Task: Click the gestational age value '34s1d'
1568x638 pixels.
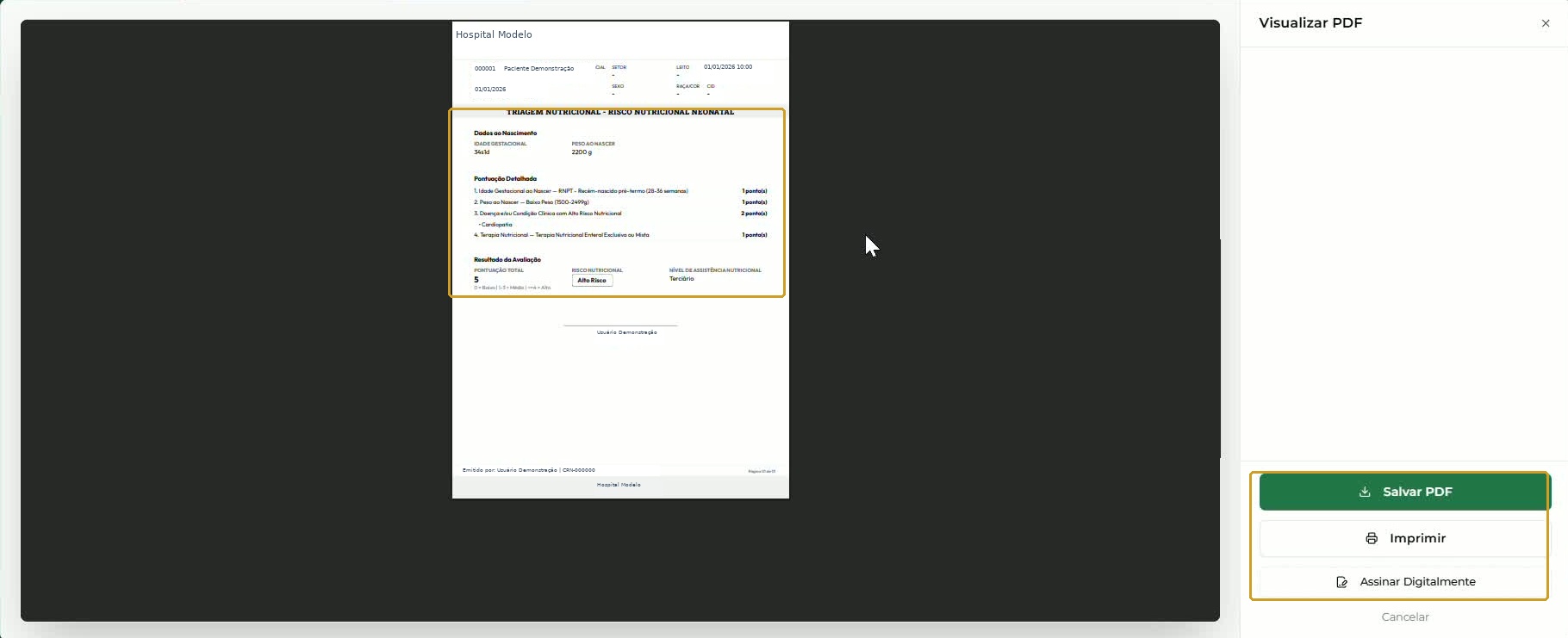Action: tap(482, 152)
